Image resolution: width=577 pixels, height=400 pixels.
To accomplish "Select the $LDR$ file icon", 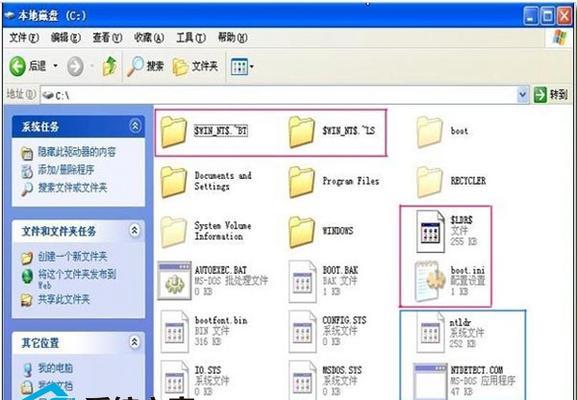I will point(430,231).
